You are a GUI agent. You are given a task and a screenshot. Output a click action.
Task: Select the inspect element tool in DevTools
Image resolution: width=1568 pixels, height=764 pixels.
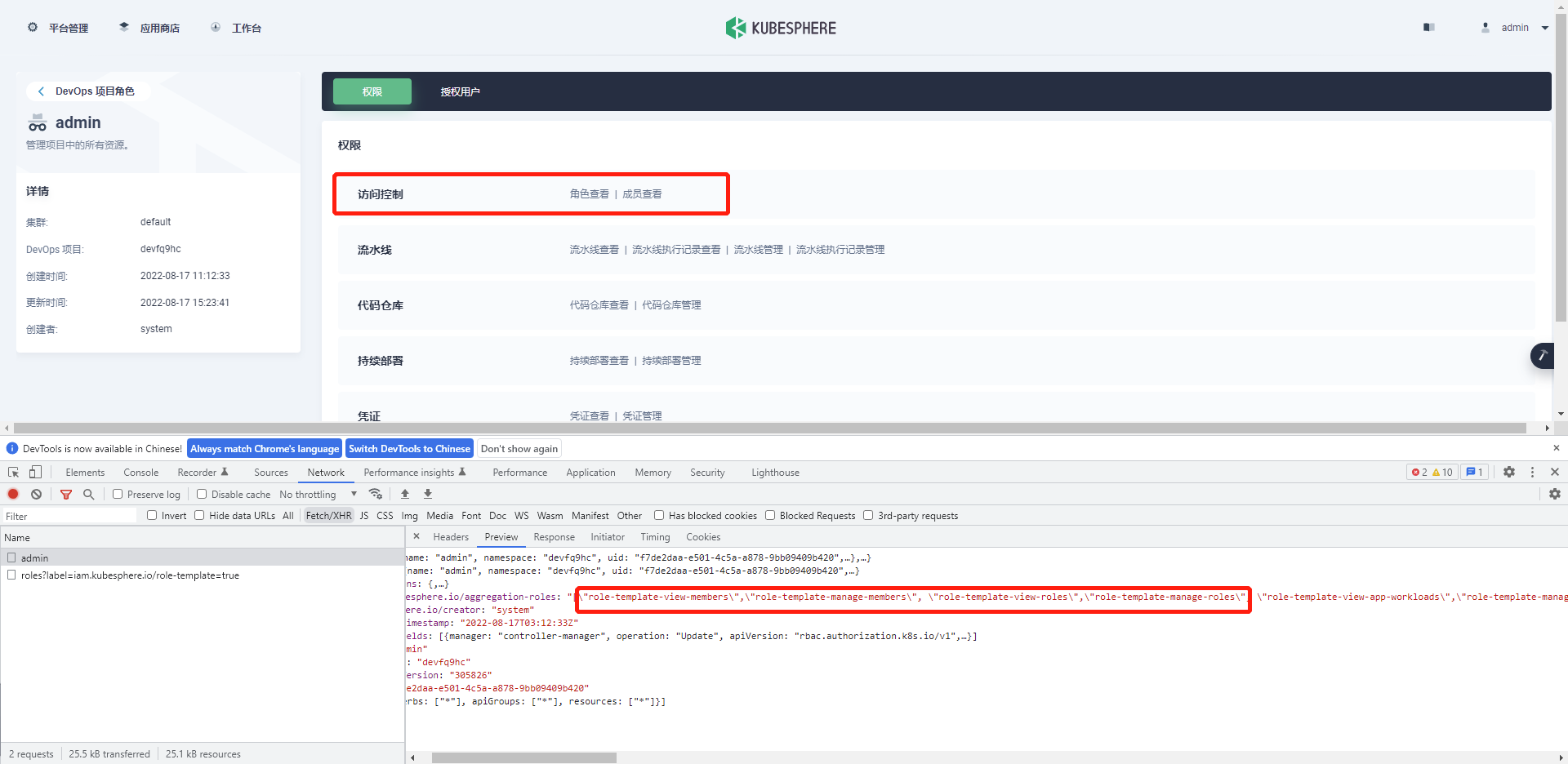pos(13,472)
